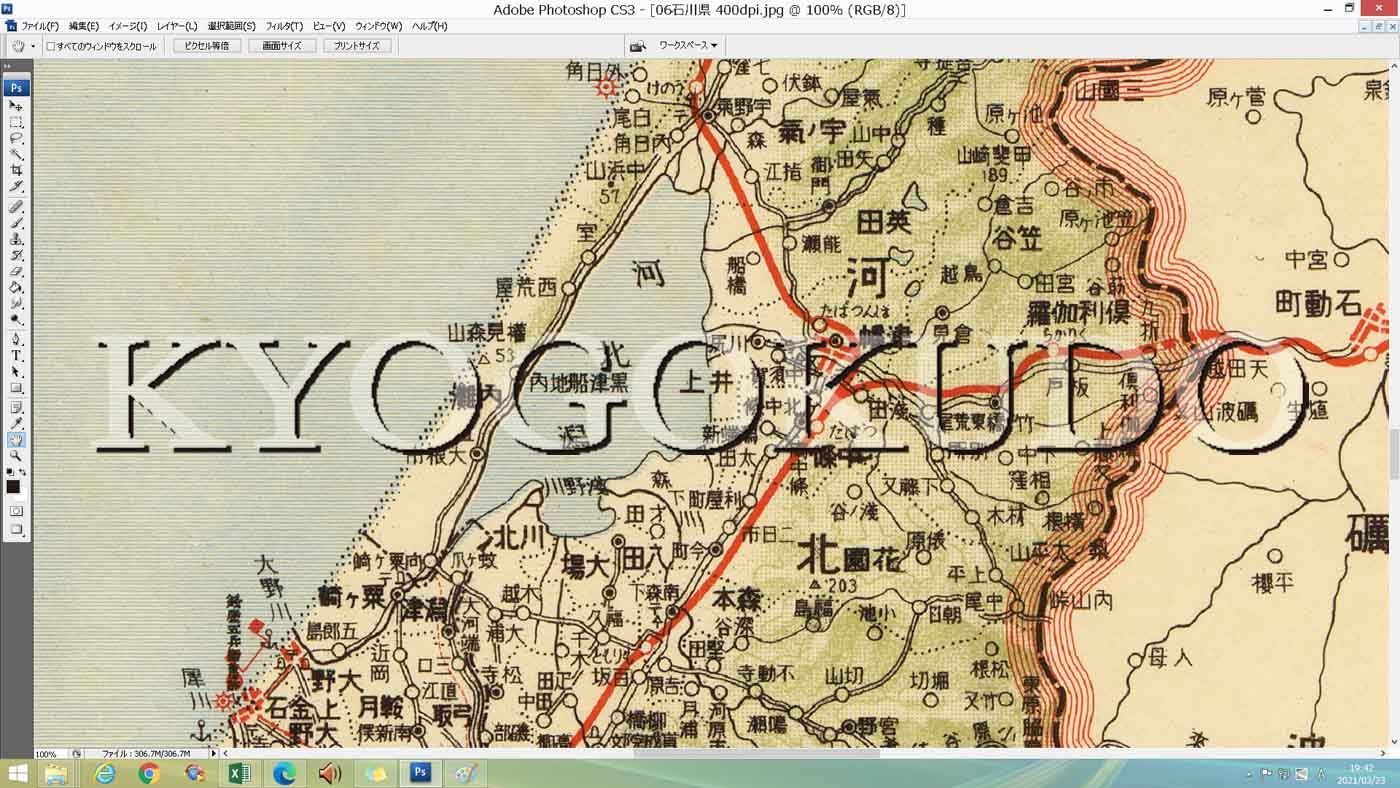Open the ファイル(F) menu
1400x788 pixels.
point(40,26)
